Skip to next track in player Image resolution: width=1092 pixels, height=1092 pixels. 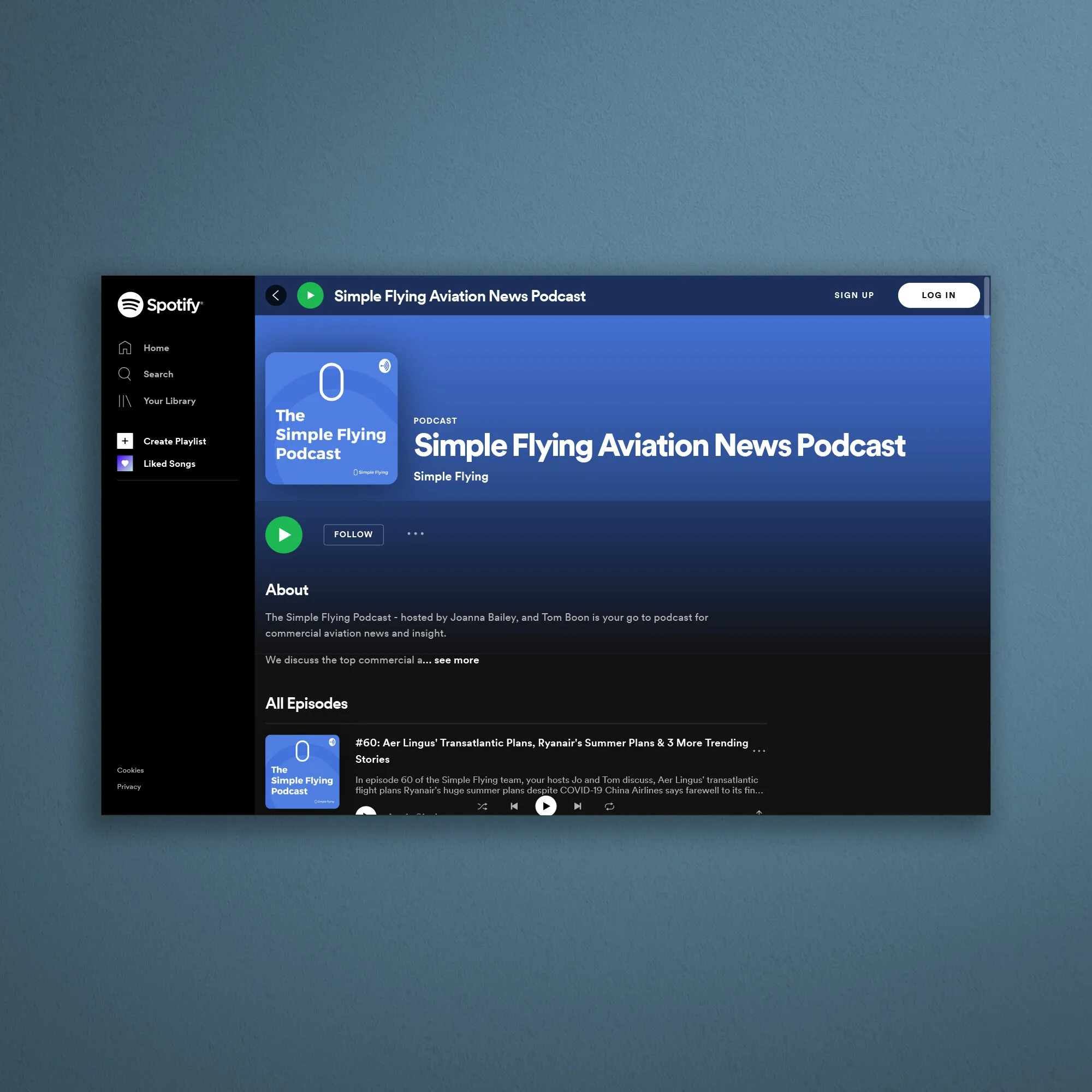point(578,806)
